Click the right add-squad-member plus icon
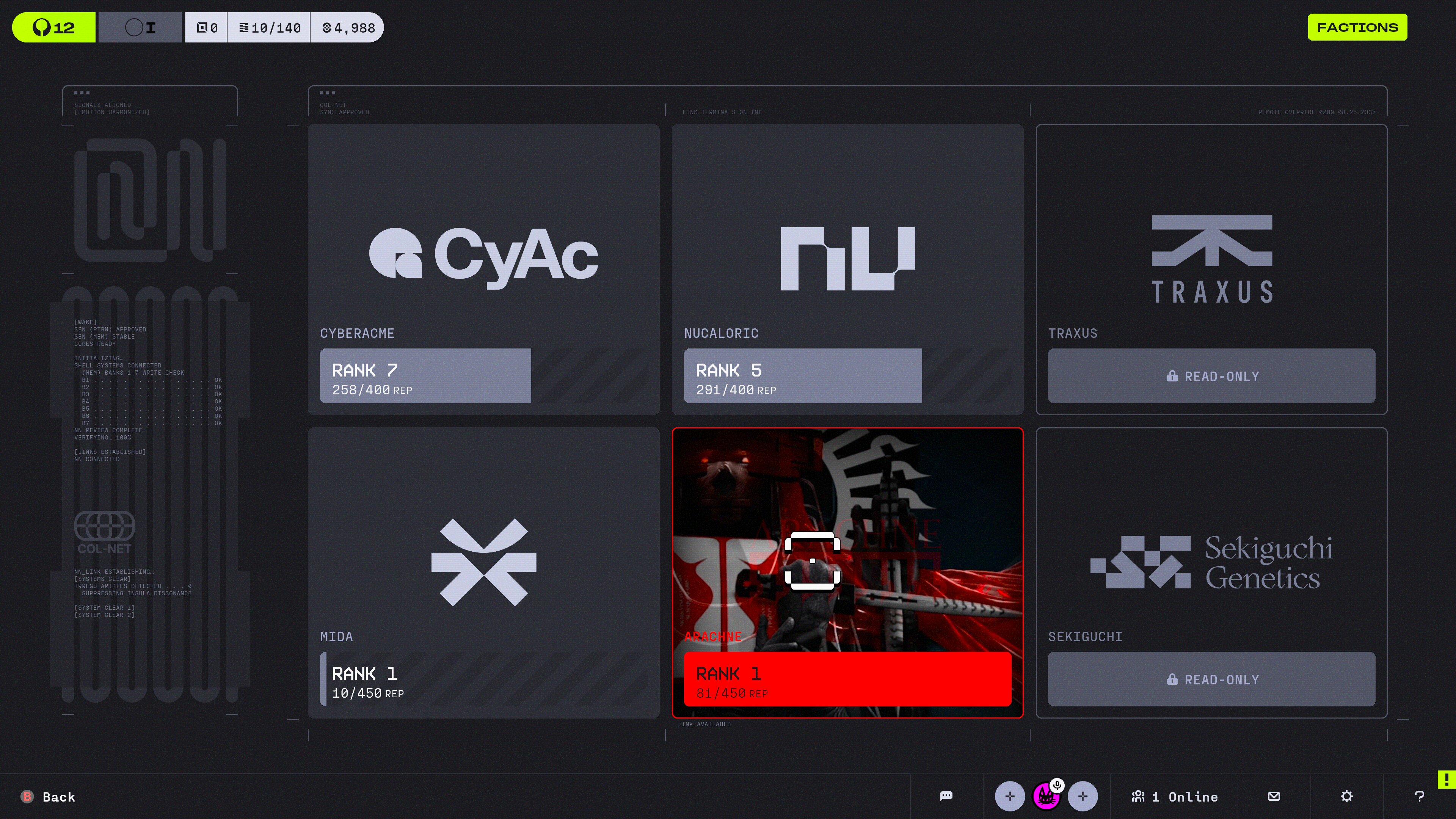1456x819 pixels. (1083, 796)
